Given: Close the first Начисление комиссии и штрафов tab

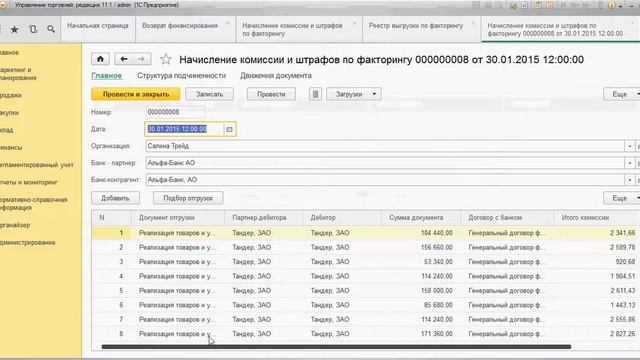Looking at the screenshot, I should coord(354,24).
